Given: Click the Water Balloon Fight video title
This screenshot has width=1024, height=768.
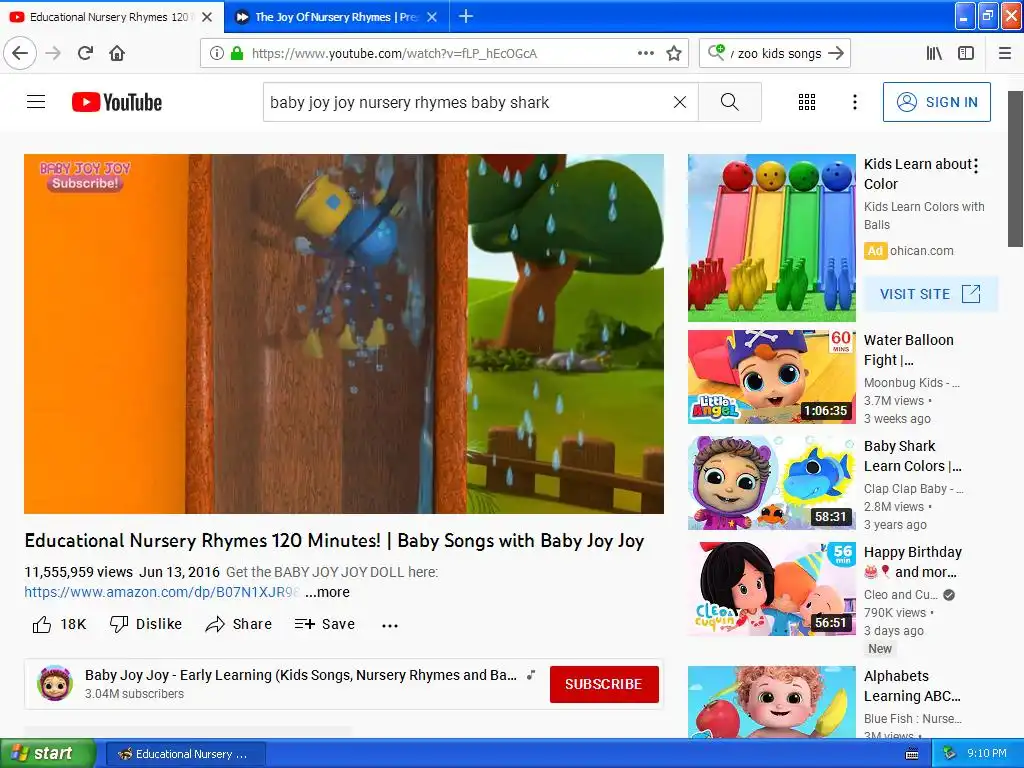Looking at the screenshot, I should point(908,350).
